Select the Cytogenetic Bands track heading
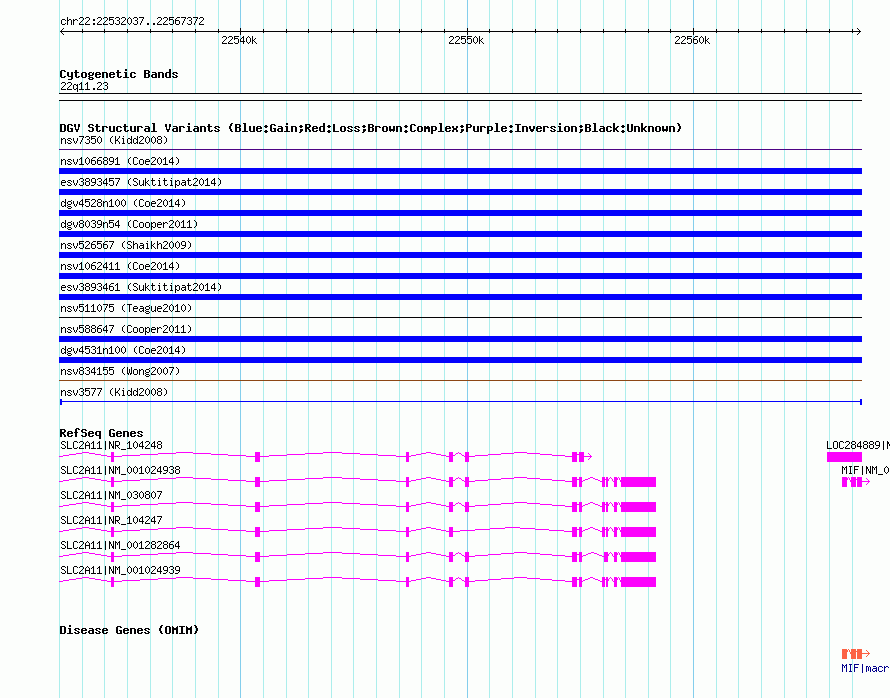This screenshot has width=890, height=698. 119,74
